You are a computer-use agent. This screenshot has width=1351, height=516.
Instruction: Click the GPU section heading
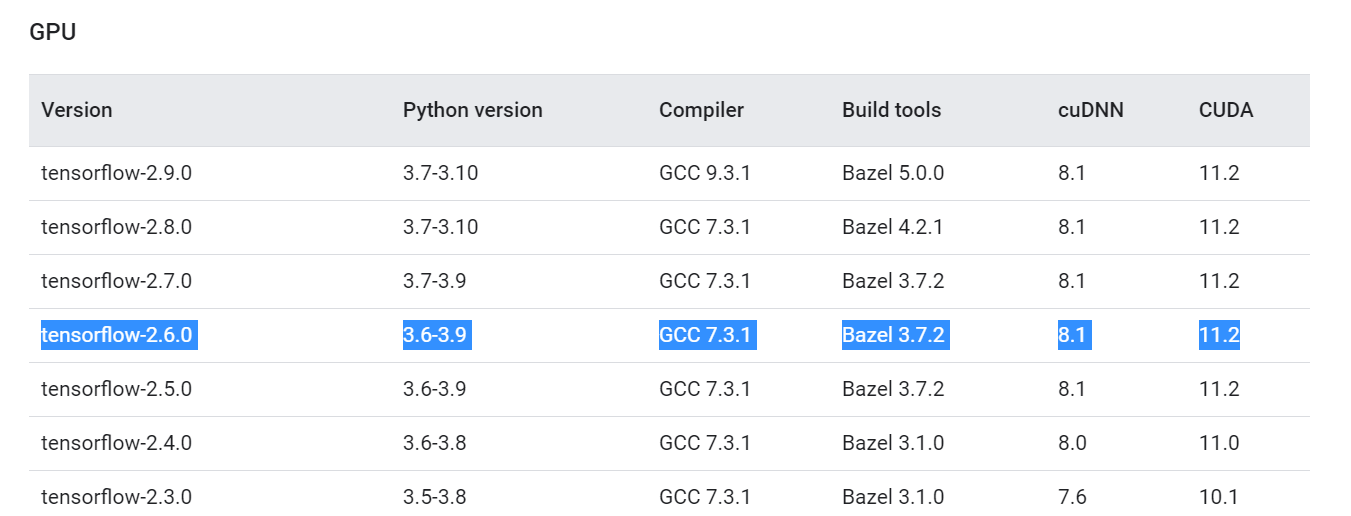(x=53, y=32)
